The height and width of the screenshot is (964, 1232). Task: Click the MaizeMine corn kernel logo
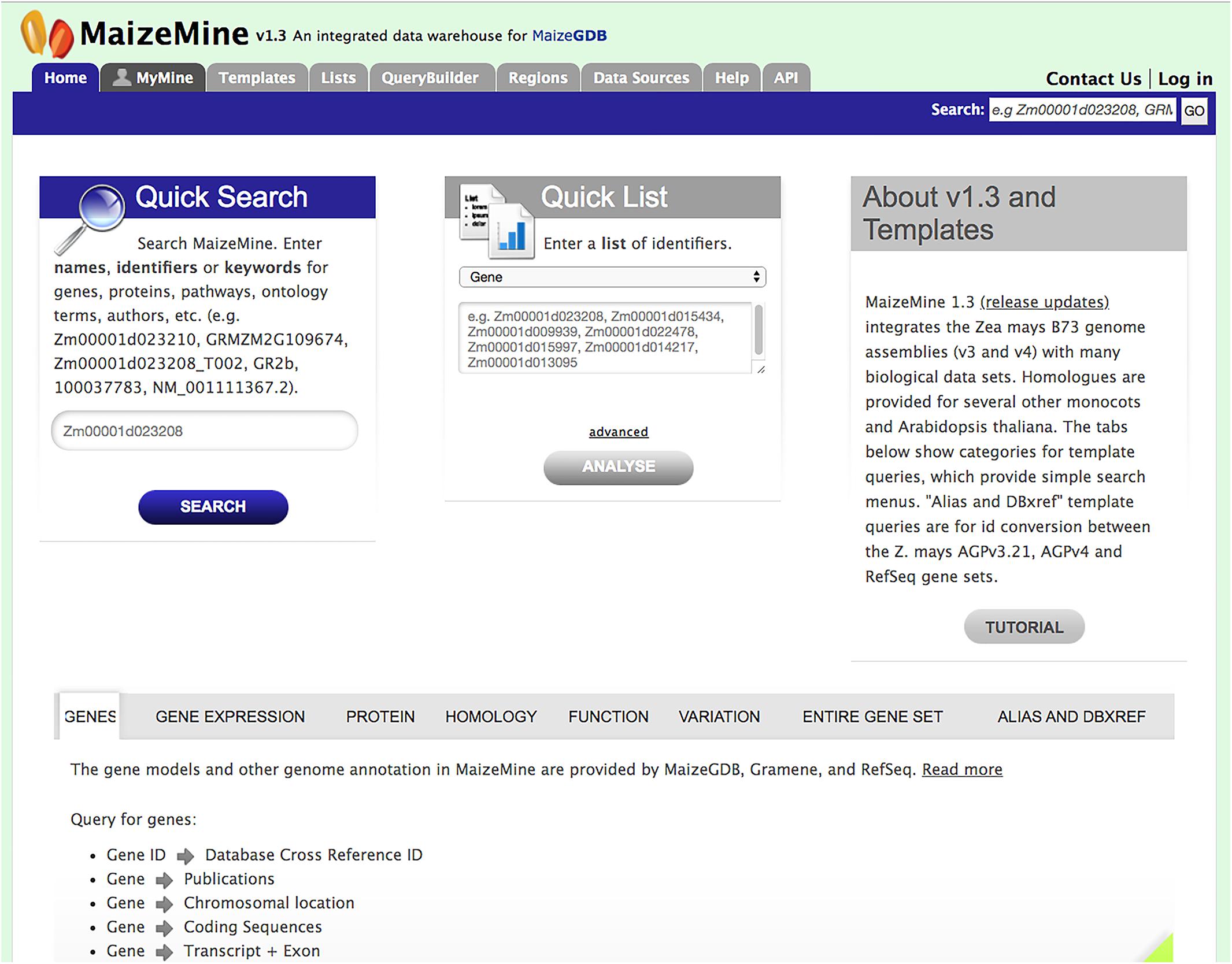(47, 35)
